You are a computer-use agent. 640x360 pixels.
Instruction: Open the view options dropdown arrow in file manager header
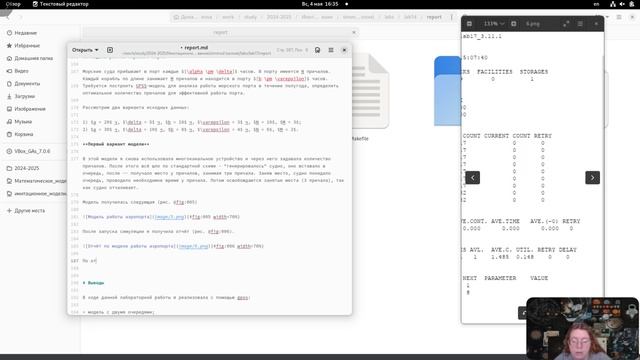[607, 17]
